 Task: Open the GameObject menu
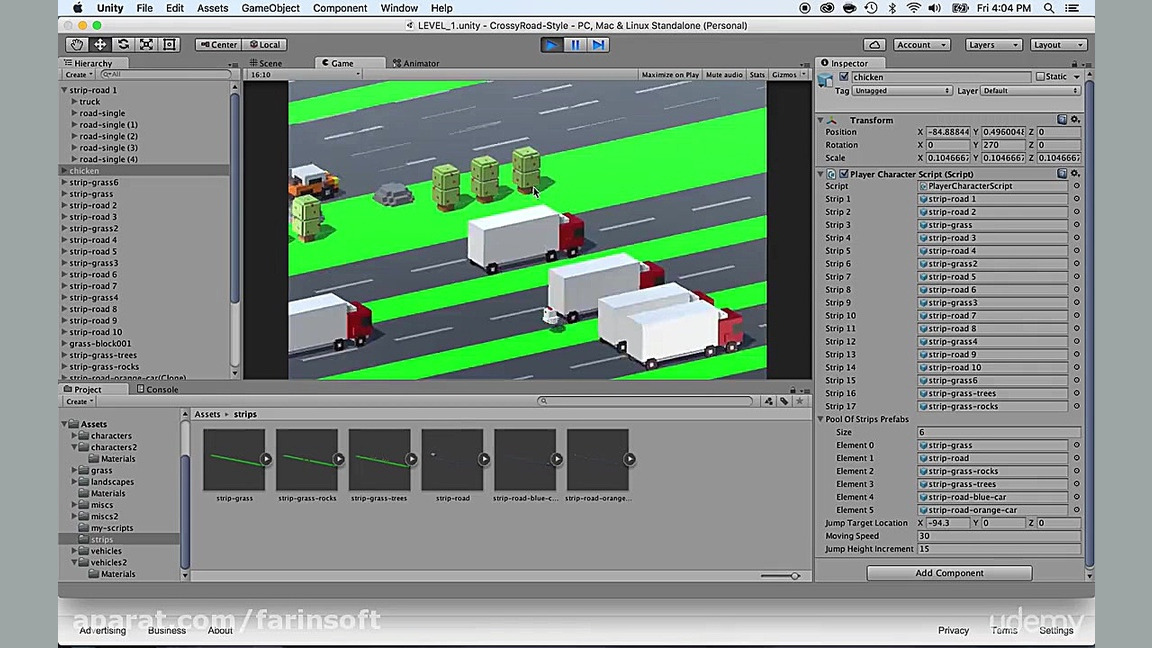click(x=270, y=8)
